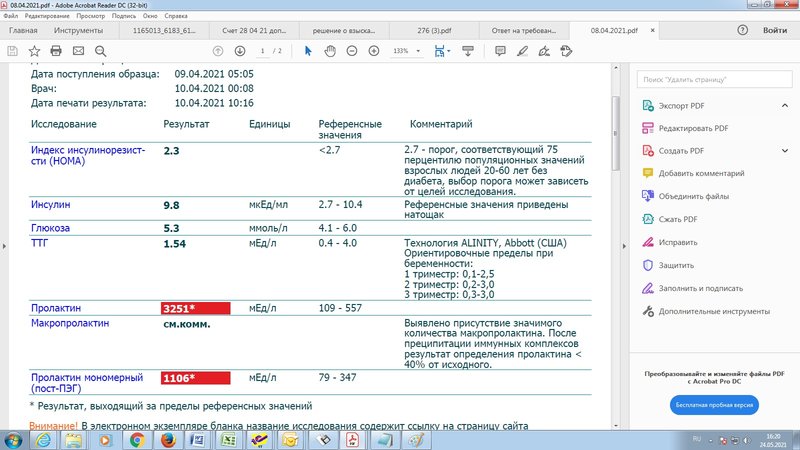Switch to Счет 28 04 21 tab
The width and height of the screenshot is (800, 450).
[x=254, y=30]
